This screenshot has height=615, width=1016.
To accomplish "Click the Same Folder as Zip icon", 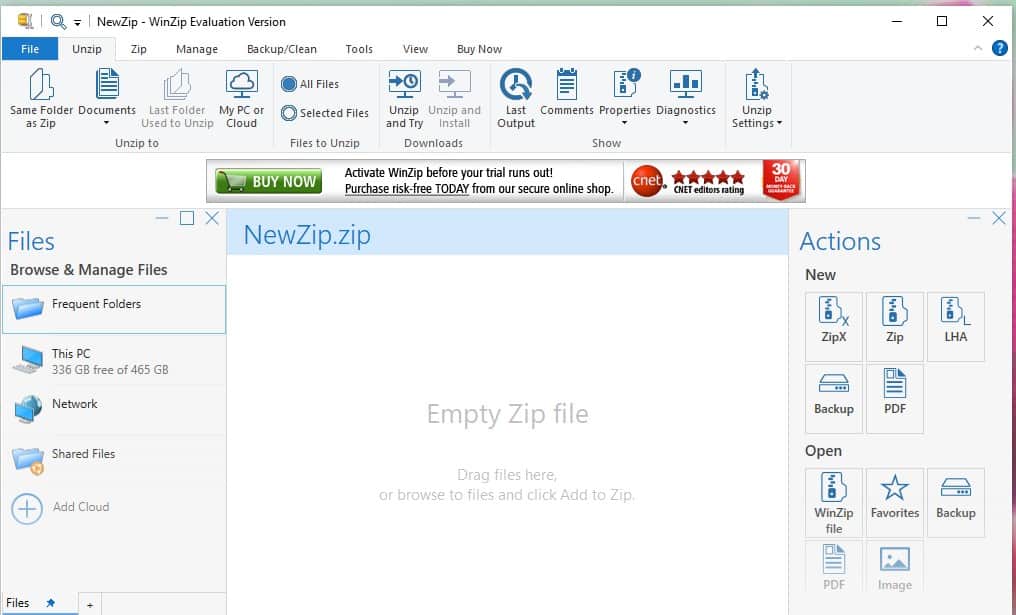I will 40,86.
